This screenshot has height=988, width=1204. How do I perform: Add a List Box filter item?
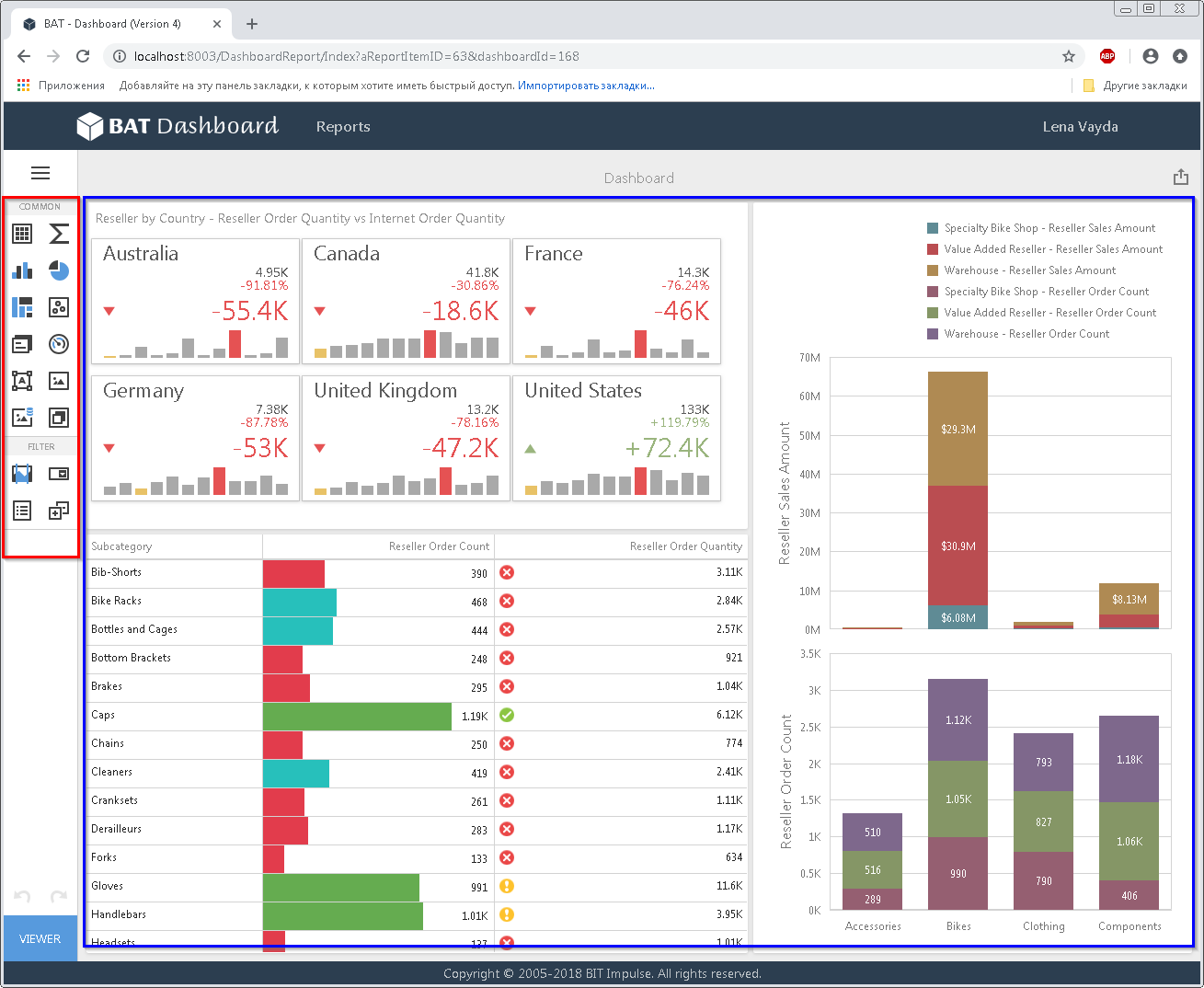(x=22, y=511)
